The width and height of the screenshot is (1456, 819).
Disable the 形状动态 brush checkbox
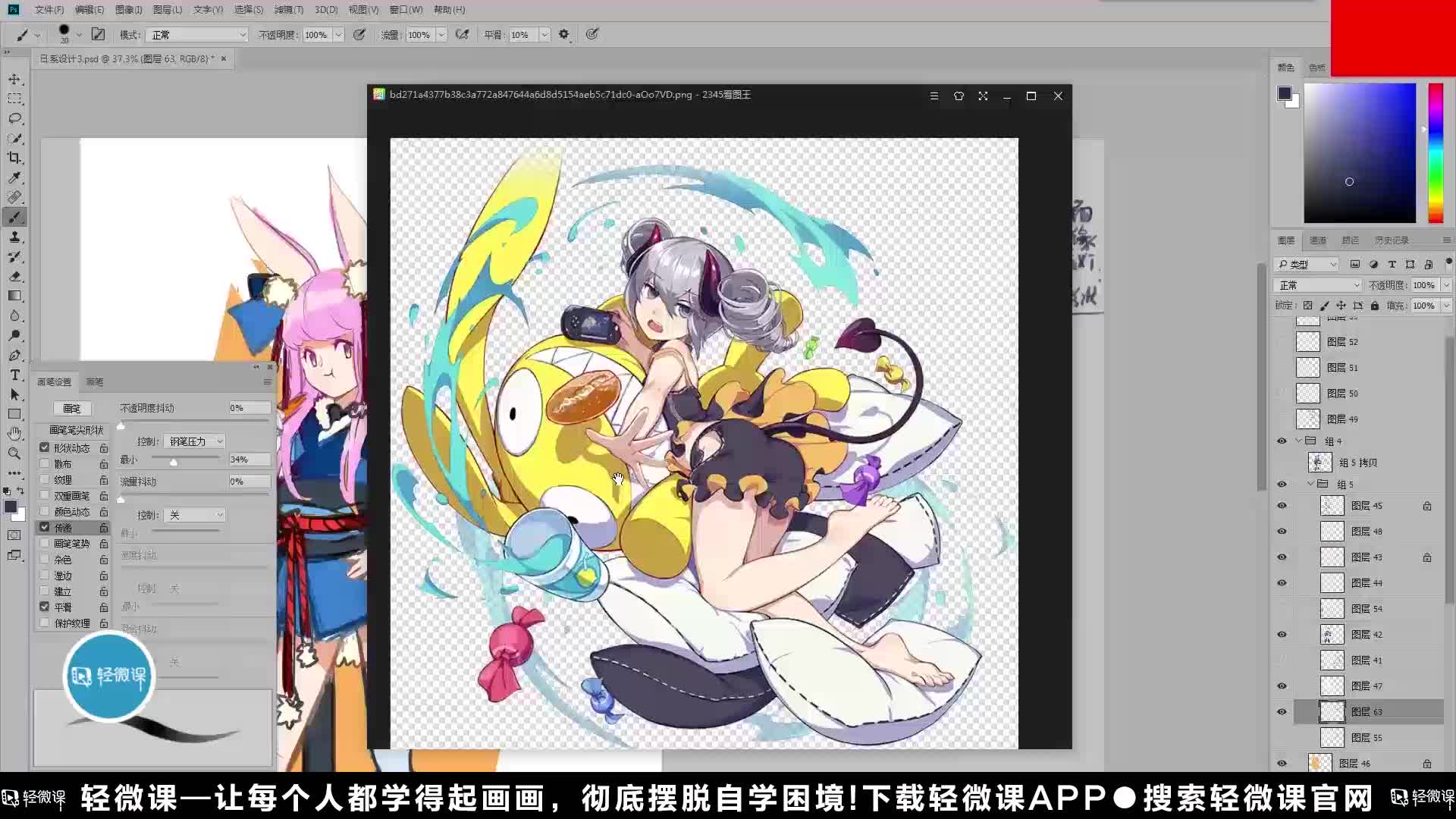coord(45,447)
